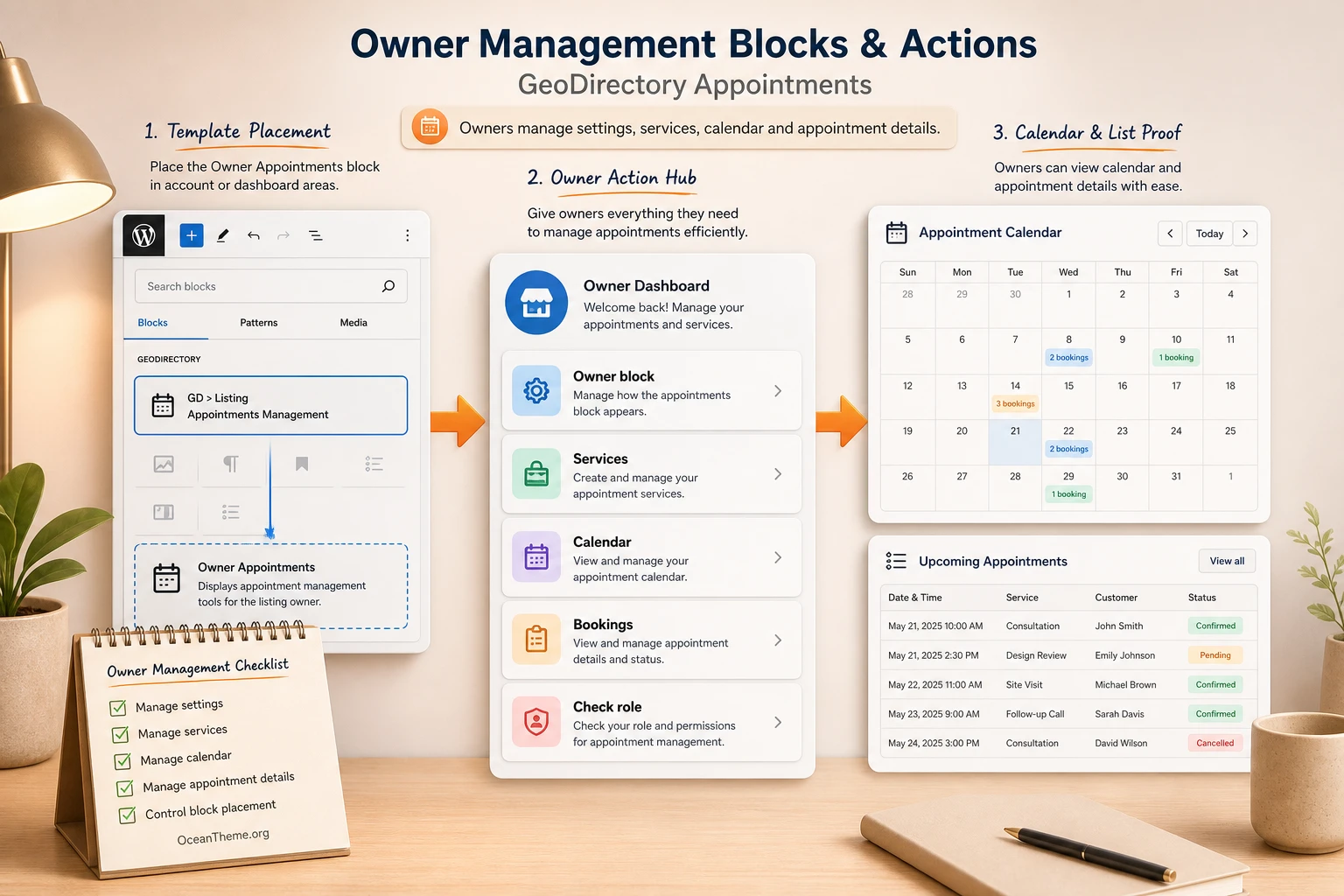Select highlighted day 21 in calendar
Screen dimensions: 1344x896
point(1015,442)
